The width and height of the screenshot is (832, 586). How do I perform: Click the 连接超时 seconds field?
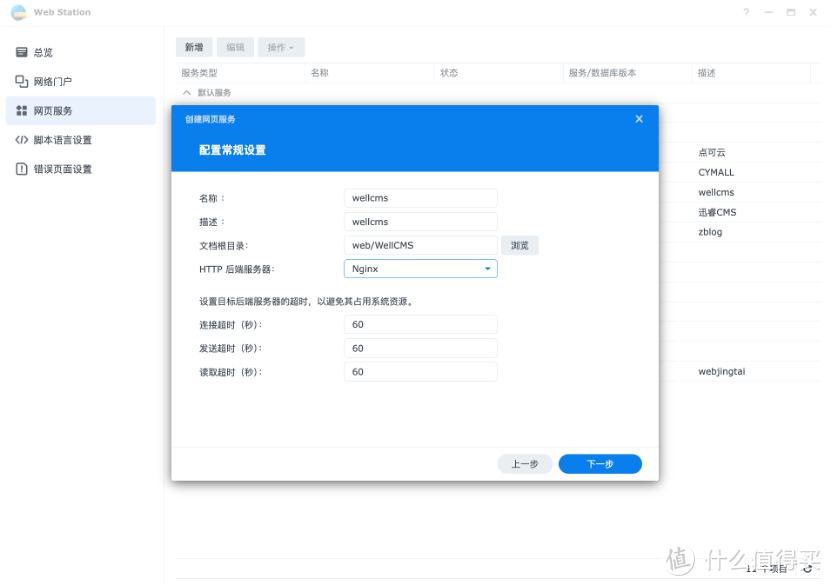(421, 324)
